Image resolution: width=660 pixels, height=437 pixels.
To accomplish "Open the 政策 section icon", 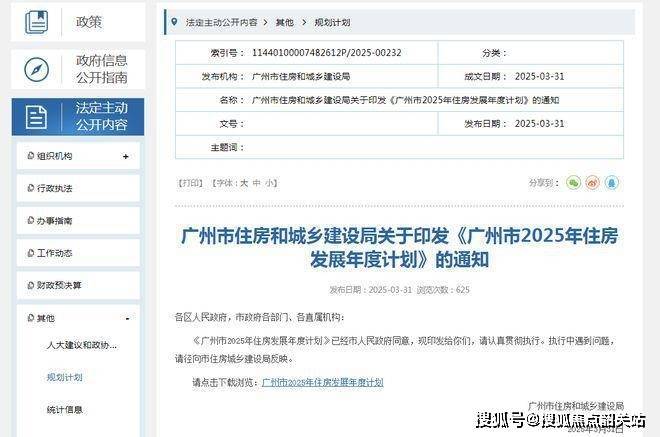I will pyautogui.click(x=37, y=22).
